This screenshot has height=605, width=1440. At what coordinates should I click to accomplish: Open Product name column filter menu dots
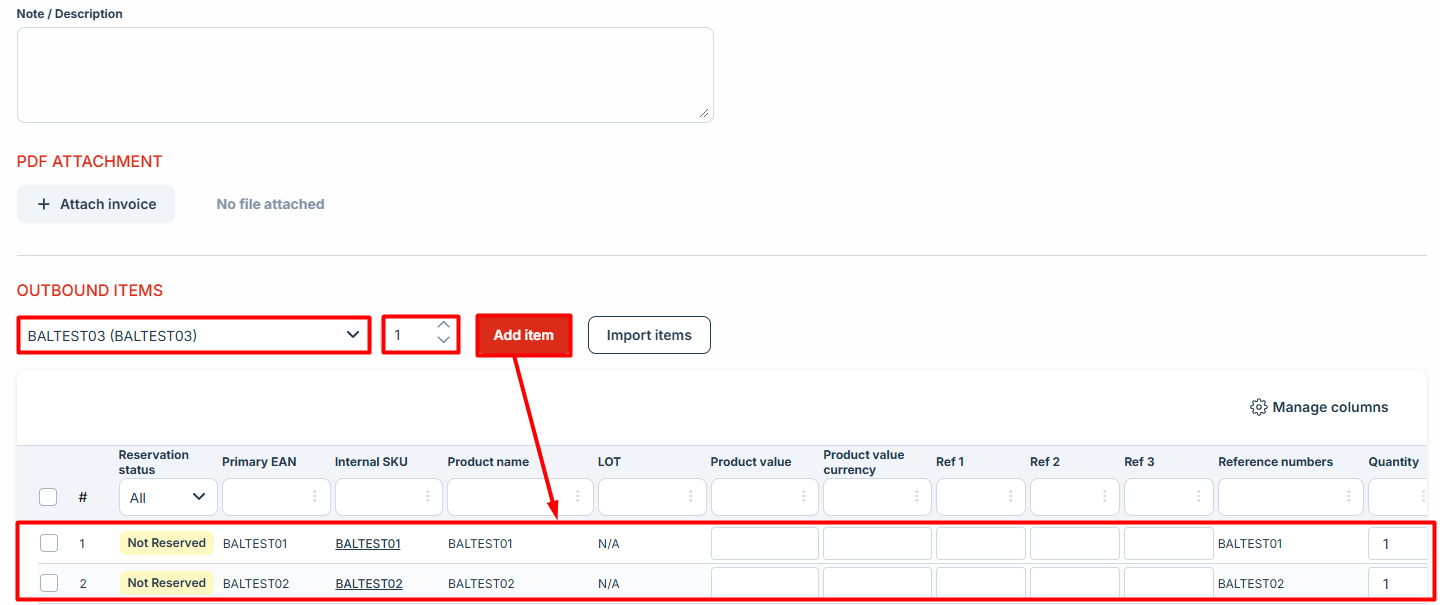pyautogui.click(x=578, y=496)
